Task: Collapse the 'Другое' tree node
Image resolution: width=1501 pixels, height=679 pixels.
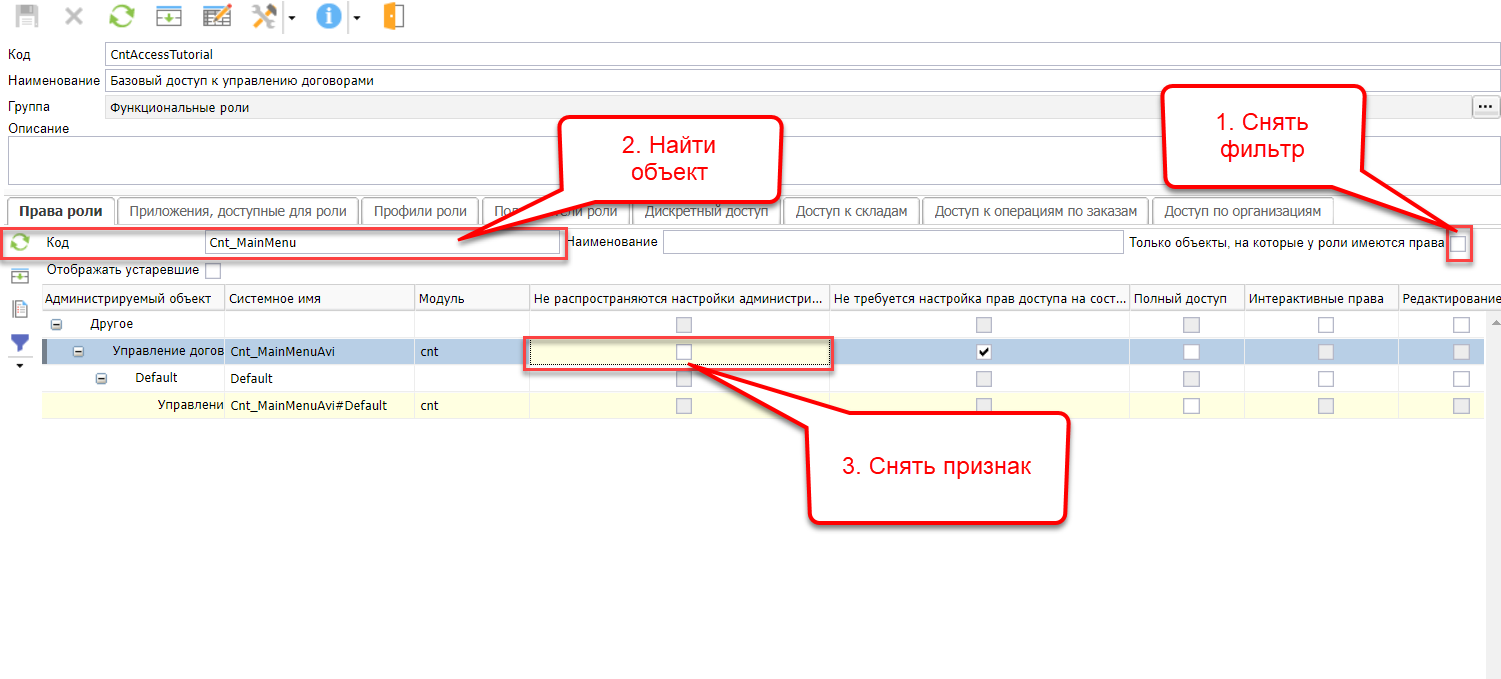Action: point(56,325)
